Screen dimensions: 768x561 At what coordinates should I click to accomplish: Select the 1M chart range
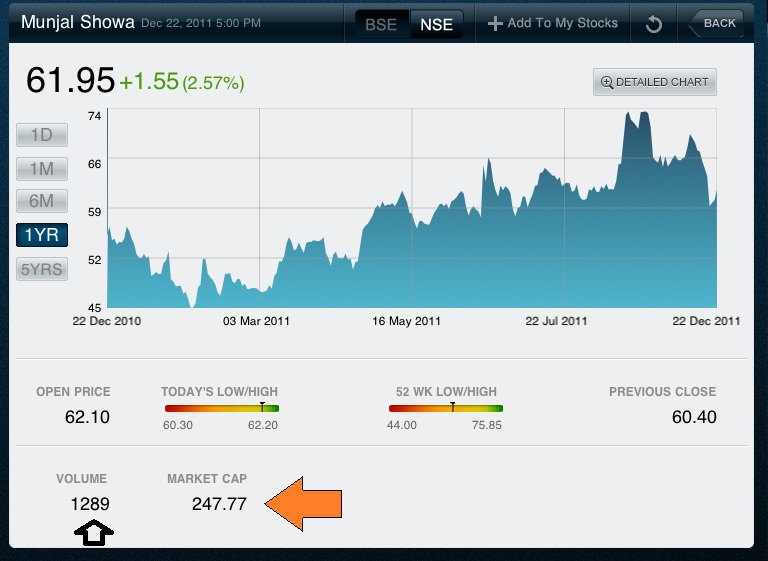(x=42, y=169)
